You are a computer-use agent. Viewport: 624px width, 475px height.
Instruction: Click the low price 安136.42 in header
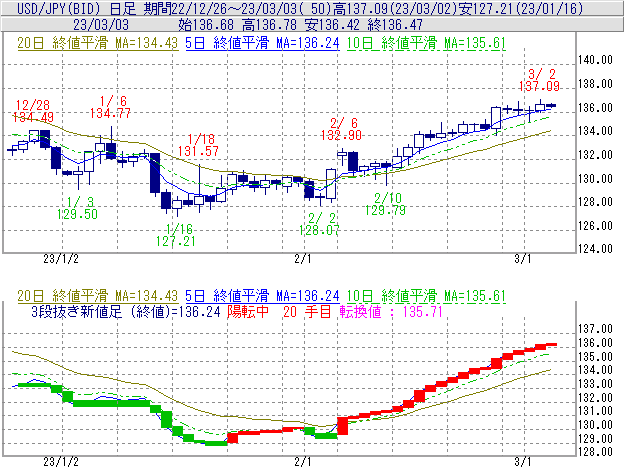point(332,25)
